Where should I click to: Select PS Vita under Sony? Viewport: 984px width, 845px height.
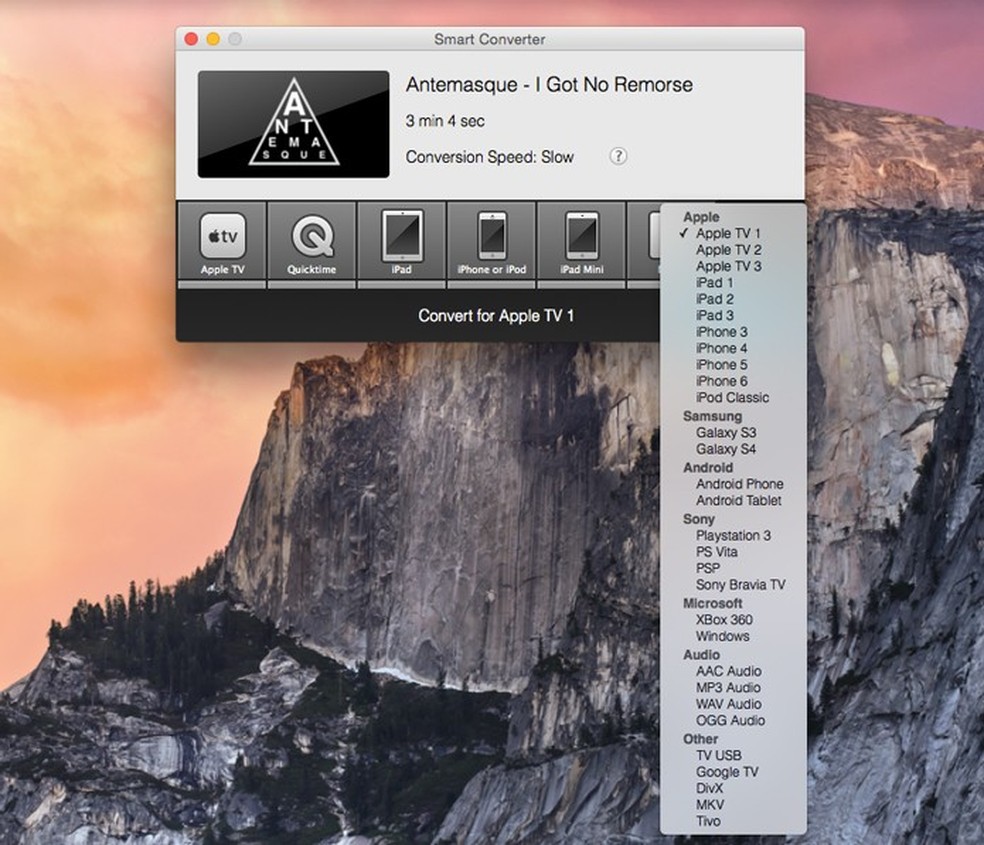point(733,551)
